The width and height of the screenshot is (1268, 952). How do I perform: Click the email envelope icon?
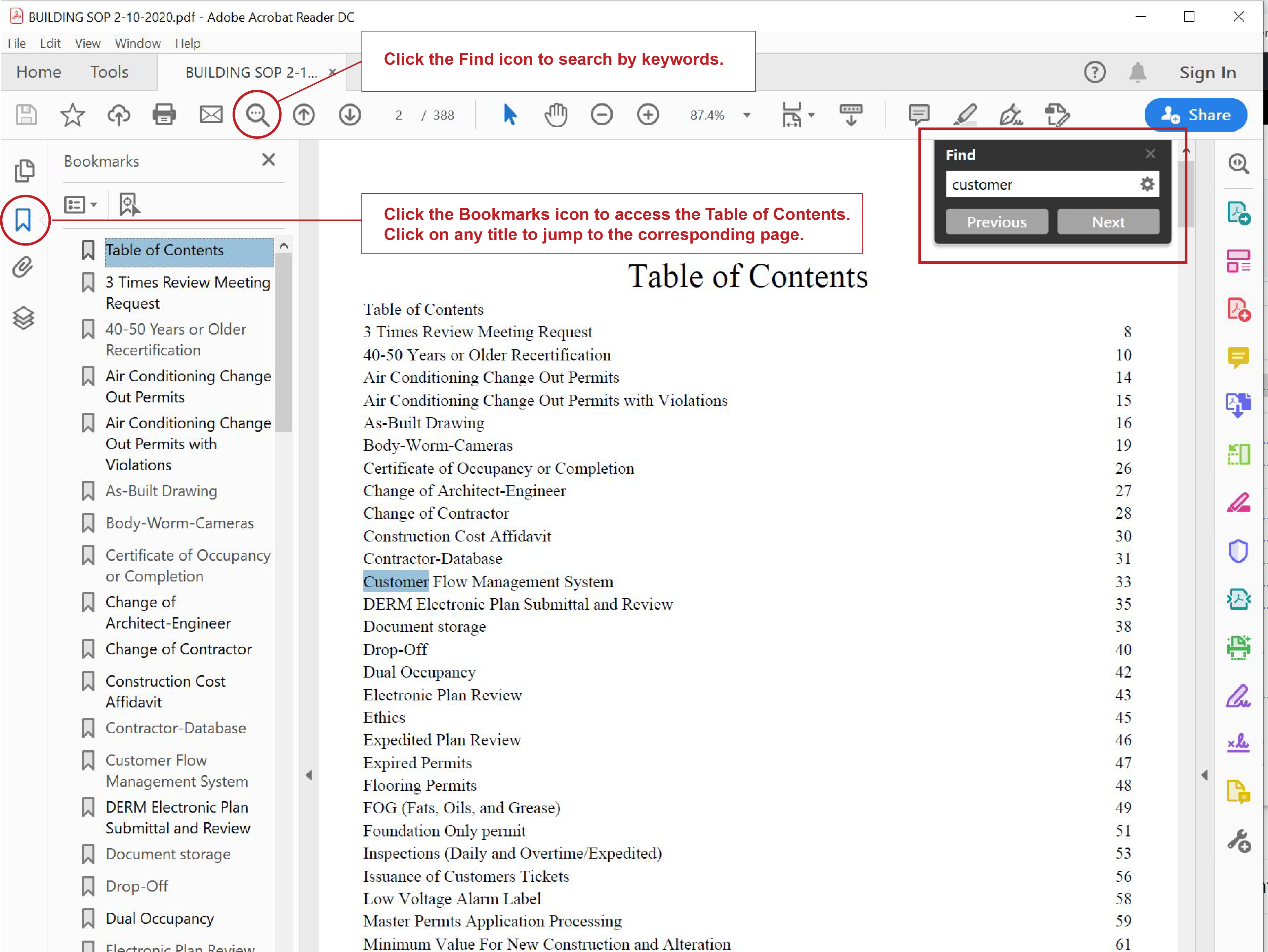click(210, 115)
